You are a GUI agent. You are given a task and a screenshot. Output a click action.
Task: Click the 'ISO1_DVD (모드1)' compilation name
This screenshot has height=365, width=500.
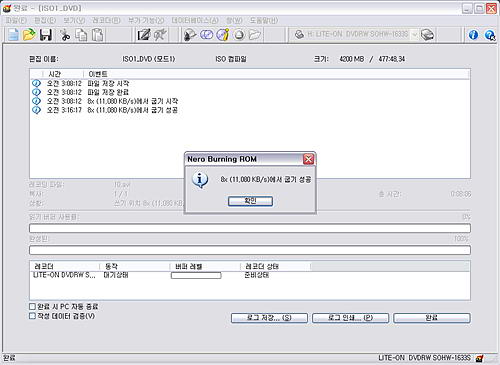149,59
